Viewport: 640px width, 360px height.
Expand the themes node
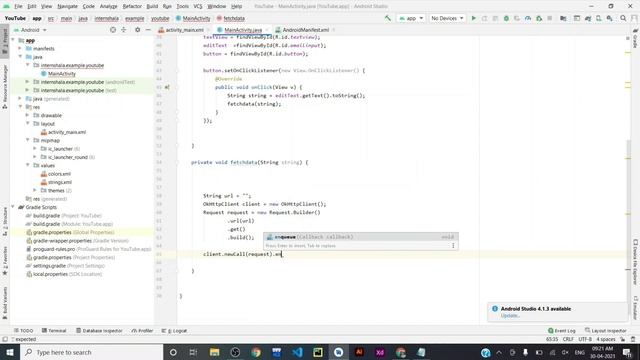[35, 190]
